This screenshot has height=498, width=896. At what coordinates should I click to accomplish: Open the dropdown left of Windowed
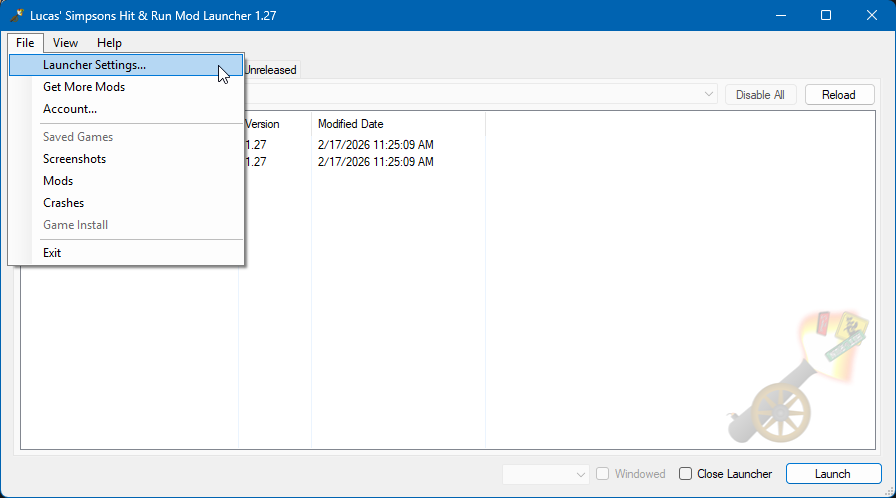pyautogui.click(x=545, y=474)
